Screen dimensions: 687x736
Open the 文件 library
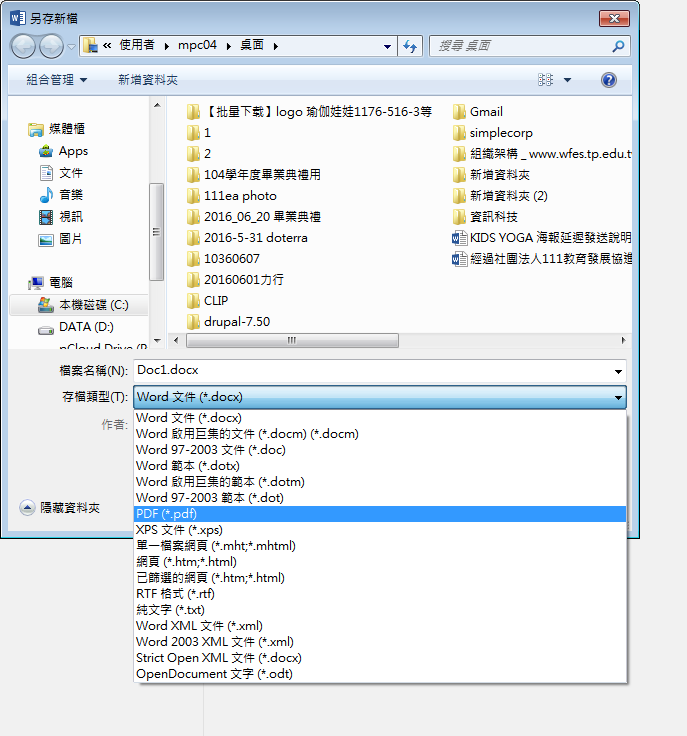point(61,173)
